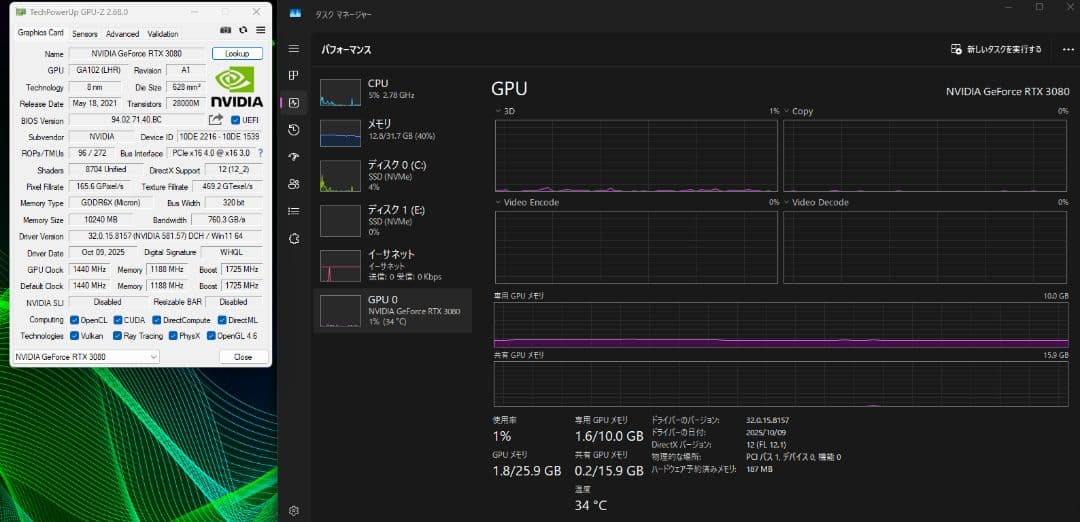Click Driver Version field in GPU-Z
This screenshot has height=522, width=1080.
pyautogui.click(x=165, y=236)
